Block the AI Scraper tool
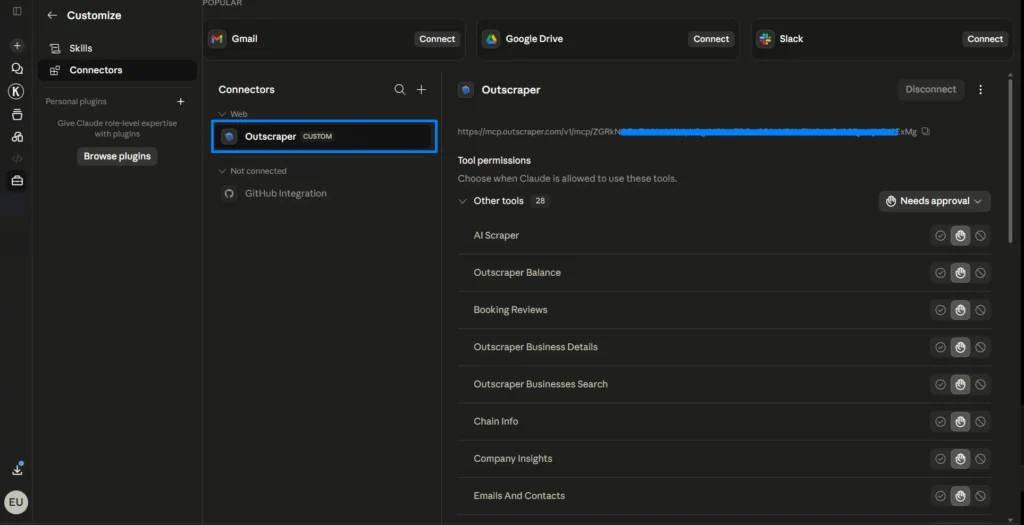Image resolution: width=1024 pixels, height=525 pixels. (980, 236)
